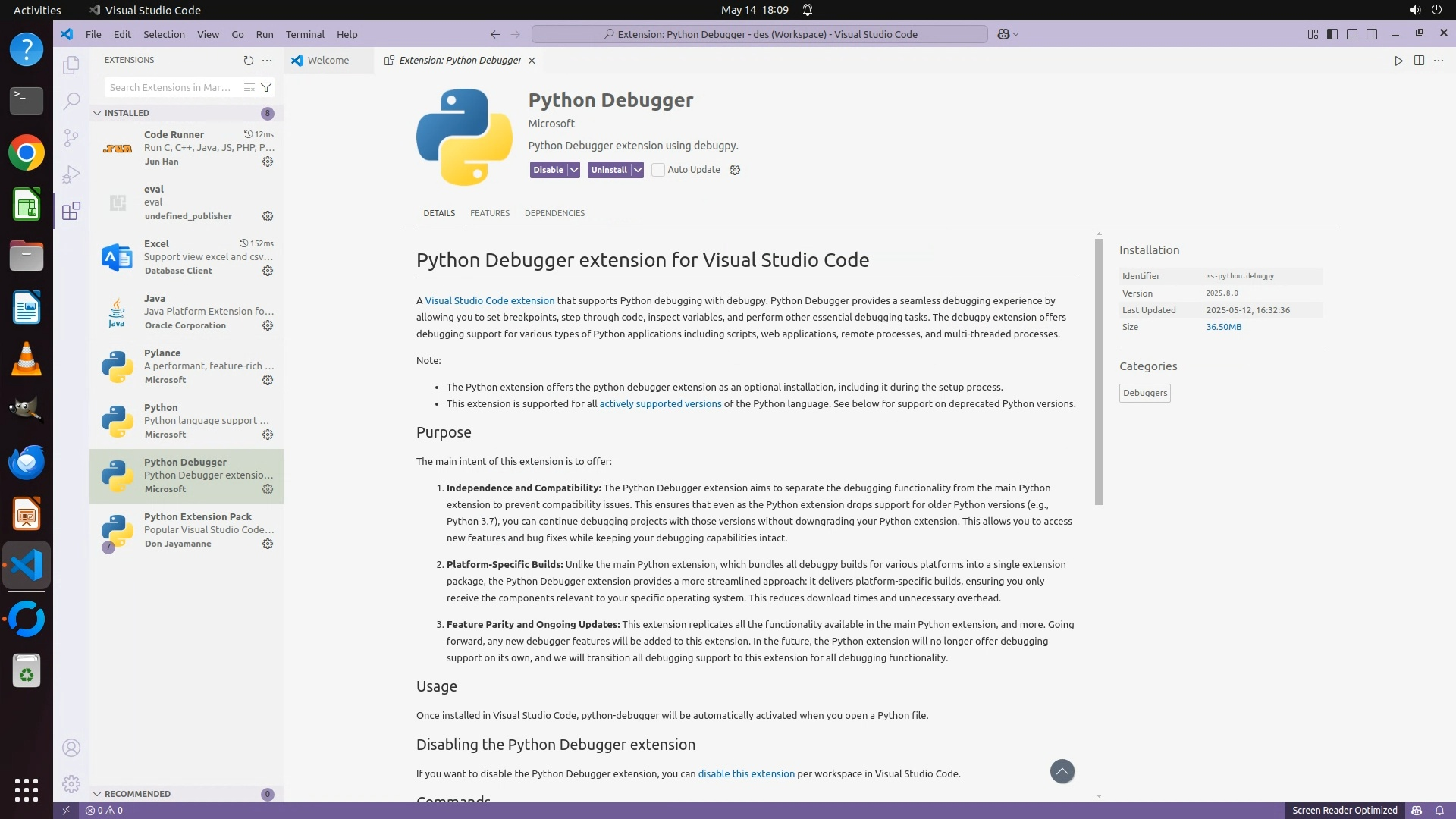Viewport: 1456px width, 819px height.
Task: Refresh the extensions list
Action: (x=248, y=60)
